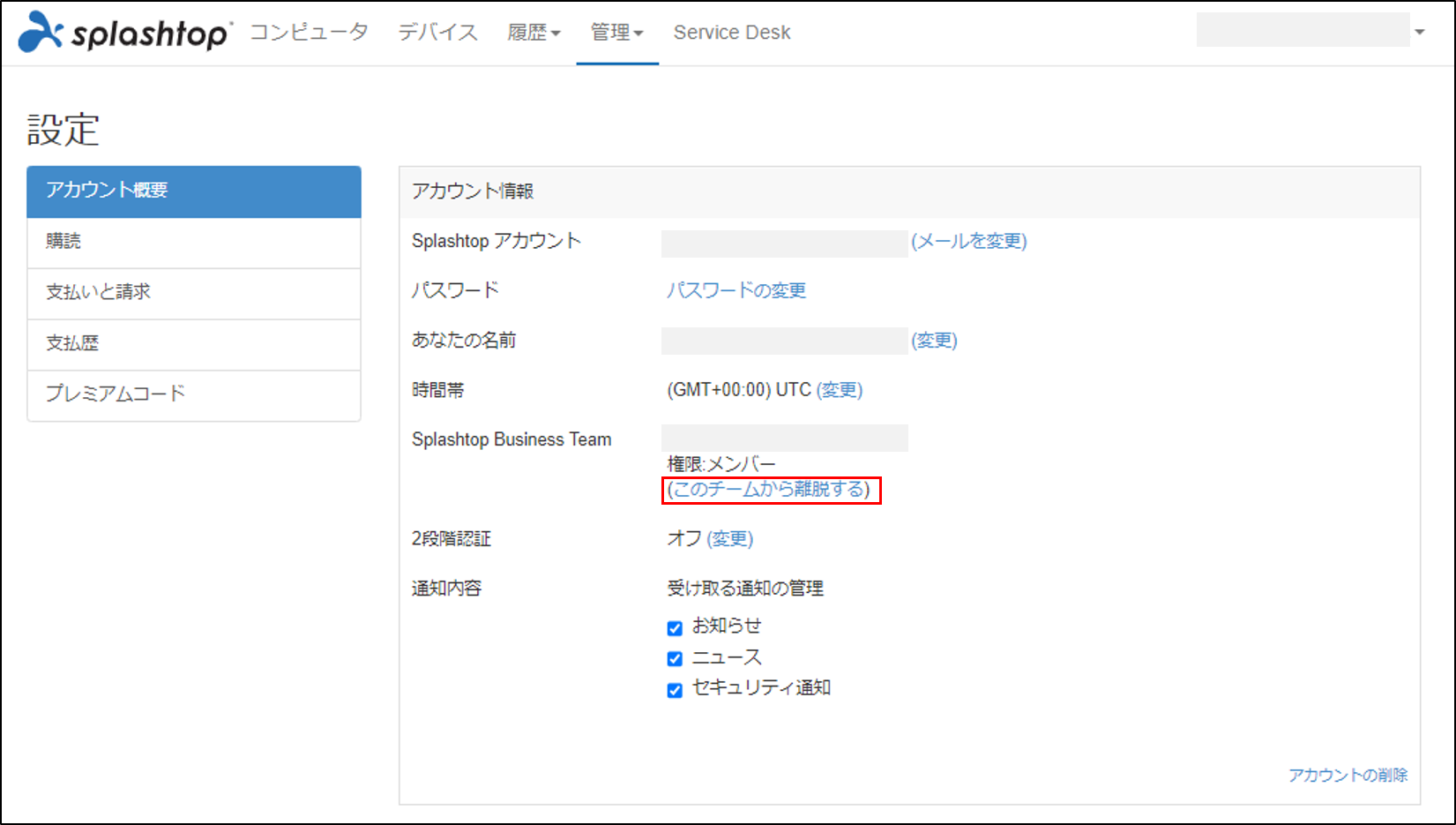1456x825 pixels.
Task: Expand the 管理 dropdown menu
Action: [x=616, y=32]
